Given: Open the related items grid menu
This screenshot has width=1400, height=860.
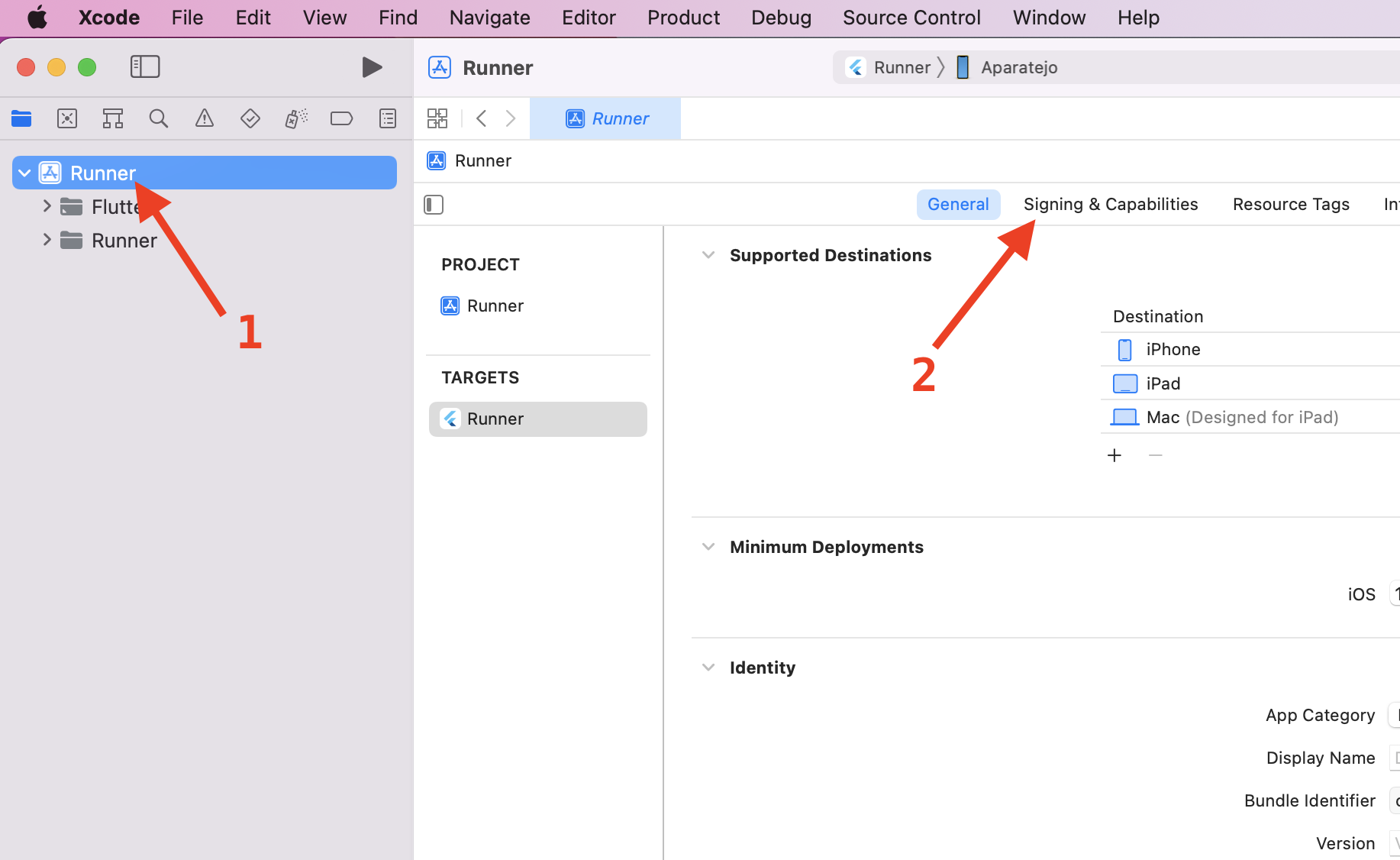Looking at the screenshot, I should [437, 118].
